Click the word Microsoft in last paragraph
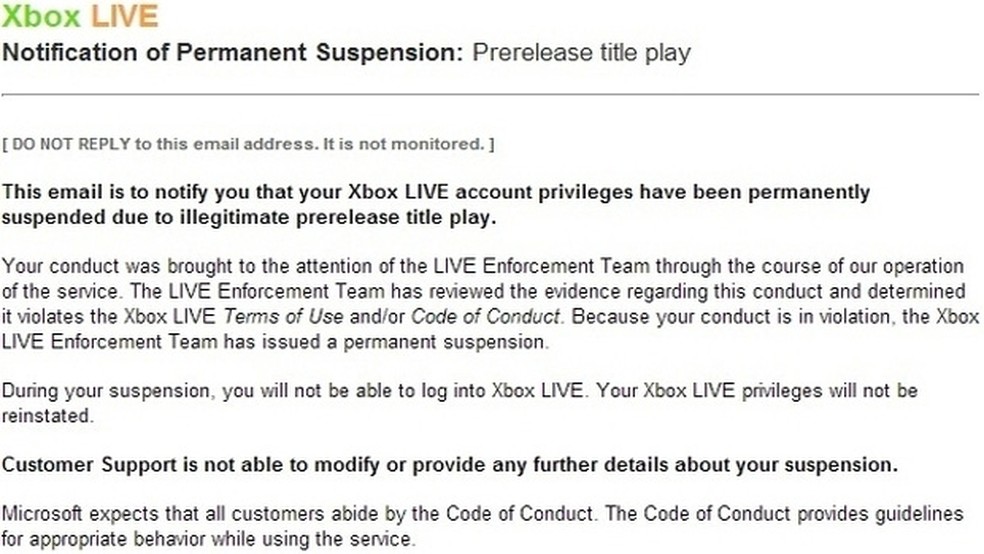This screenshot has height=554, width=984. (41, 514)
